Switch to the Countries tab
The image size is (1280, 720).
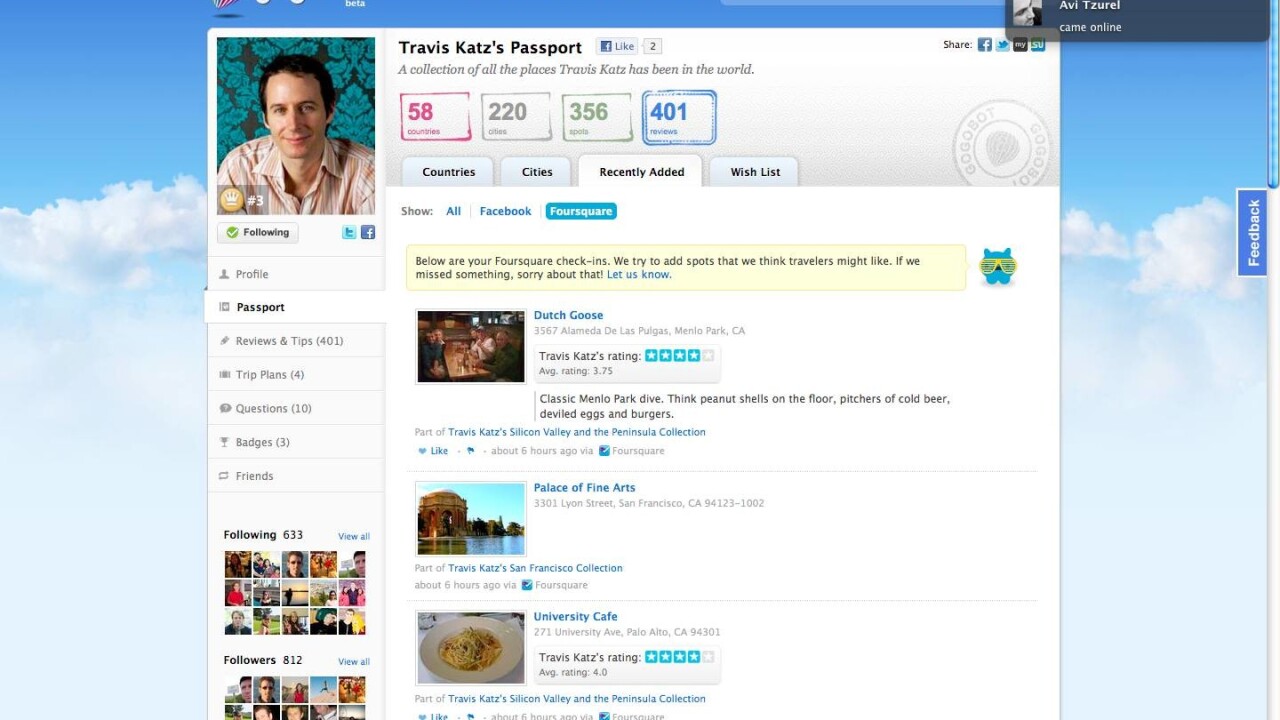448,172
